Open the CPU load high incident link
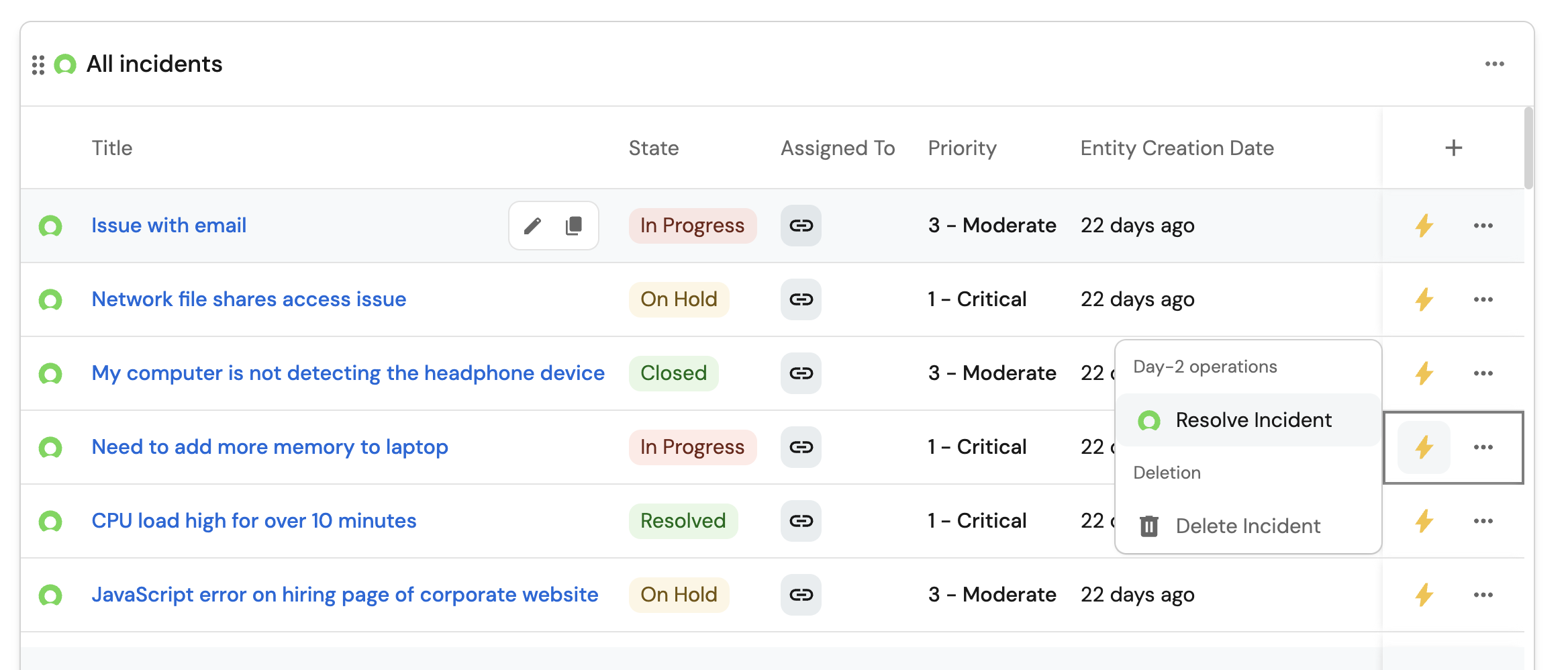This screenshot has width=1568, height=670. coord(254,521)
